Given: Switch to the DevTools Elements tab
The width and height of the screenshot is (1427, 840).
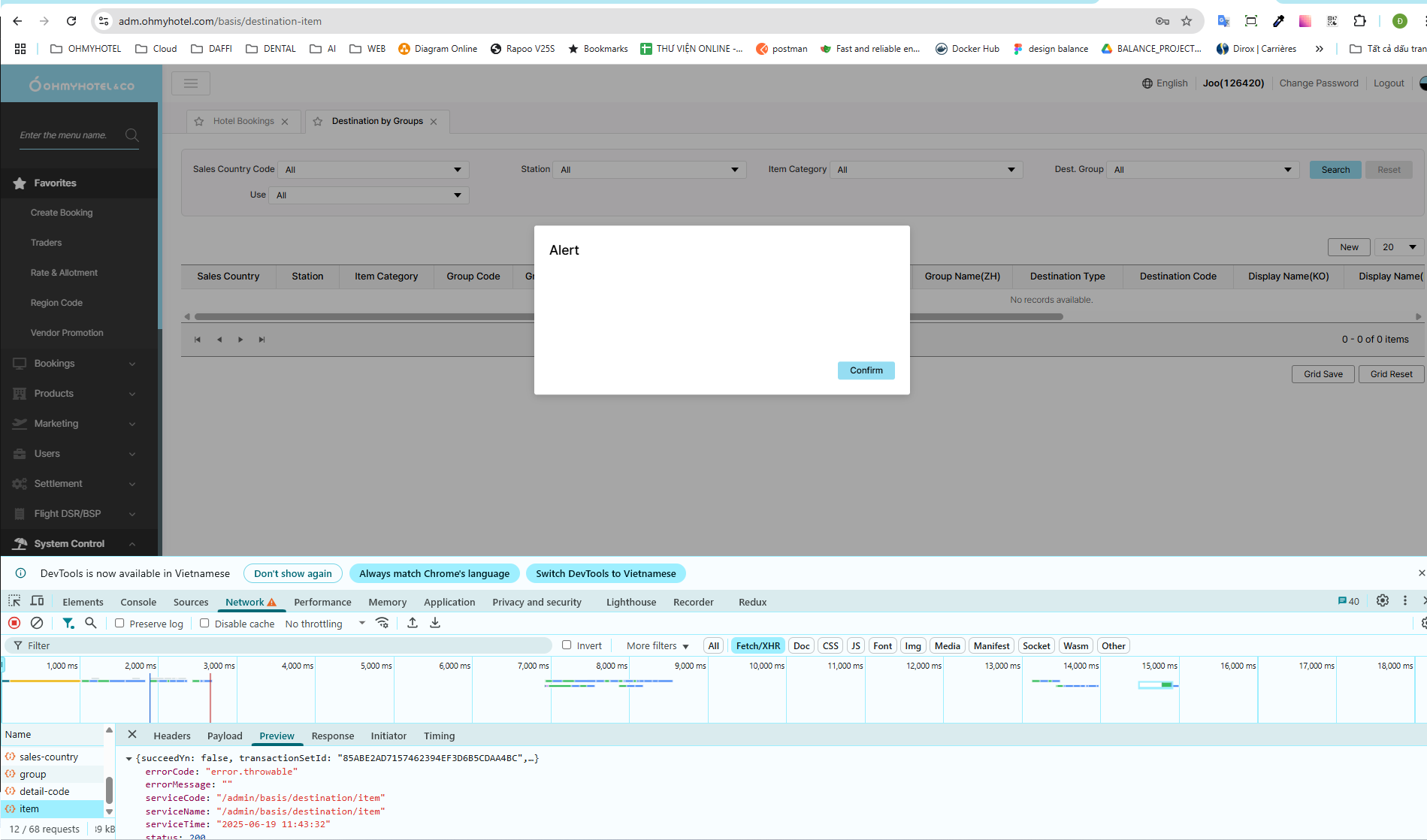Looking at the screenshot, I should pyautogui.click(x=83, y=602).
